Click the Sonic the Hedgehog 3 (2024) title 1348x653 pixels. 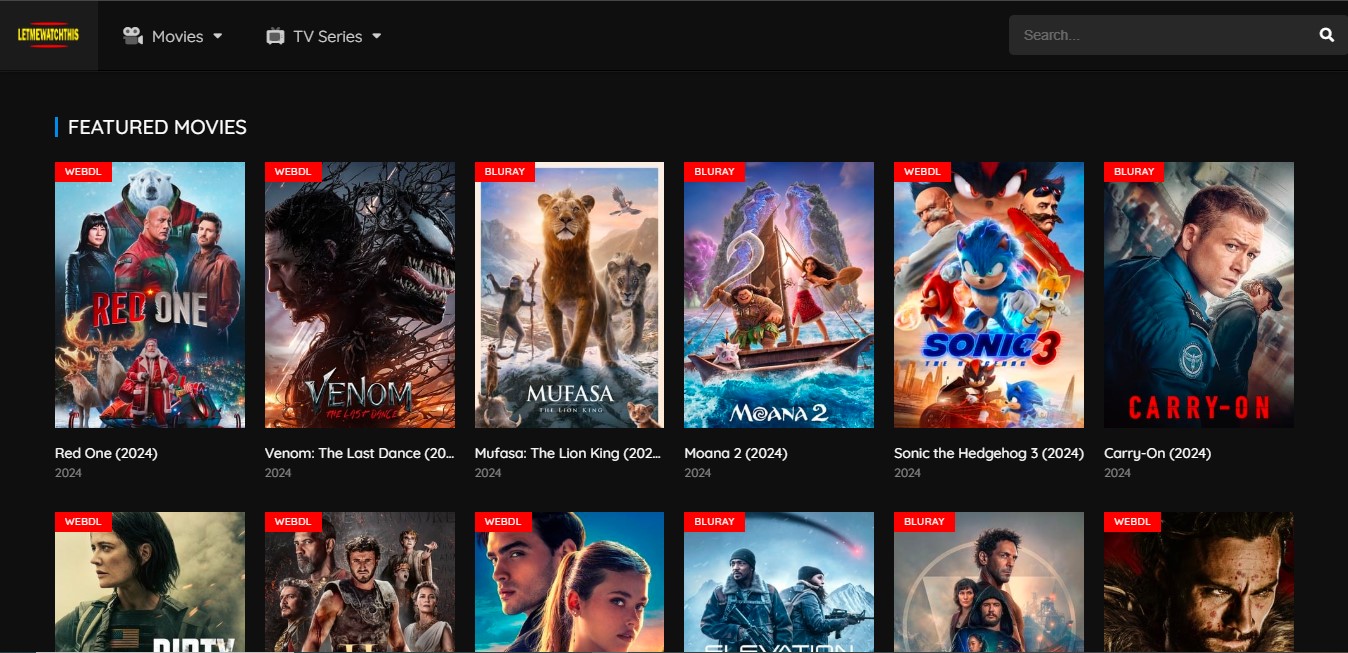(x=988, y=453)
